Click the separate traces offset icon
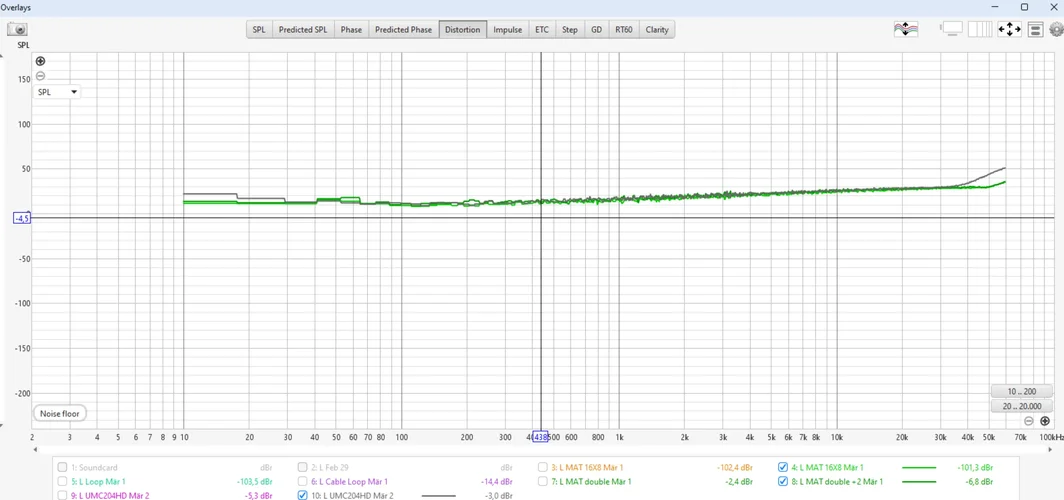This screenshot has height=500, width=1064. click(x=905, y=29)
